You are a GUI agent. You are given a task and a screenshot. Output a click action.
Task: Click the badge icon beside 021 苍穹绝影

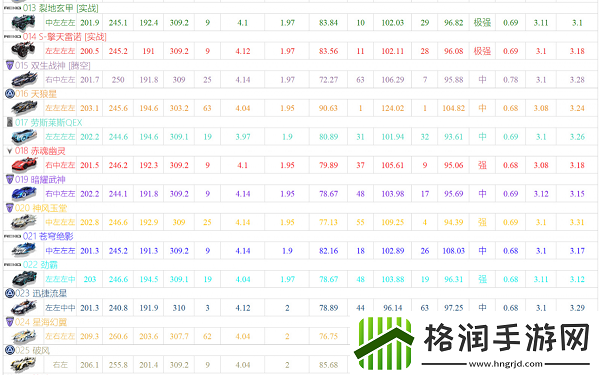(12, 236)
